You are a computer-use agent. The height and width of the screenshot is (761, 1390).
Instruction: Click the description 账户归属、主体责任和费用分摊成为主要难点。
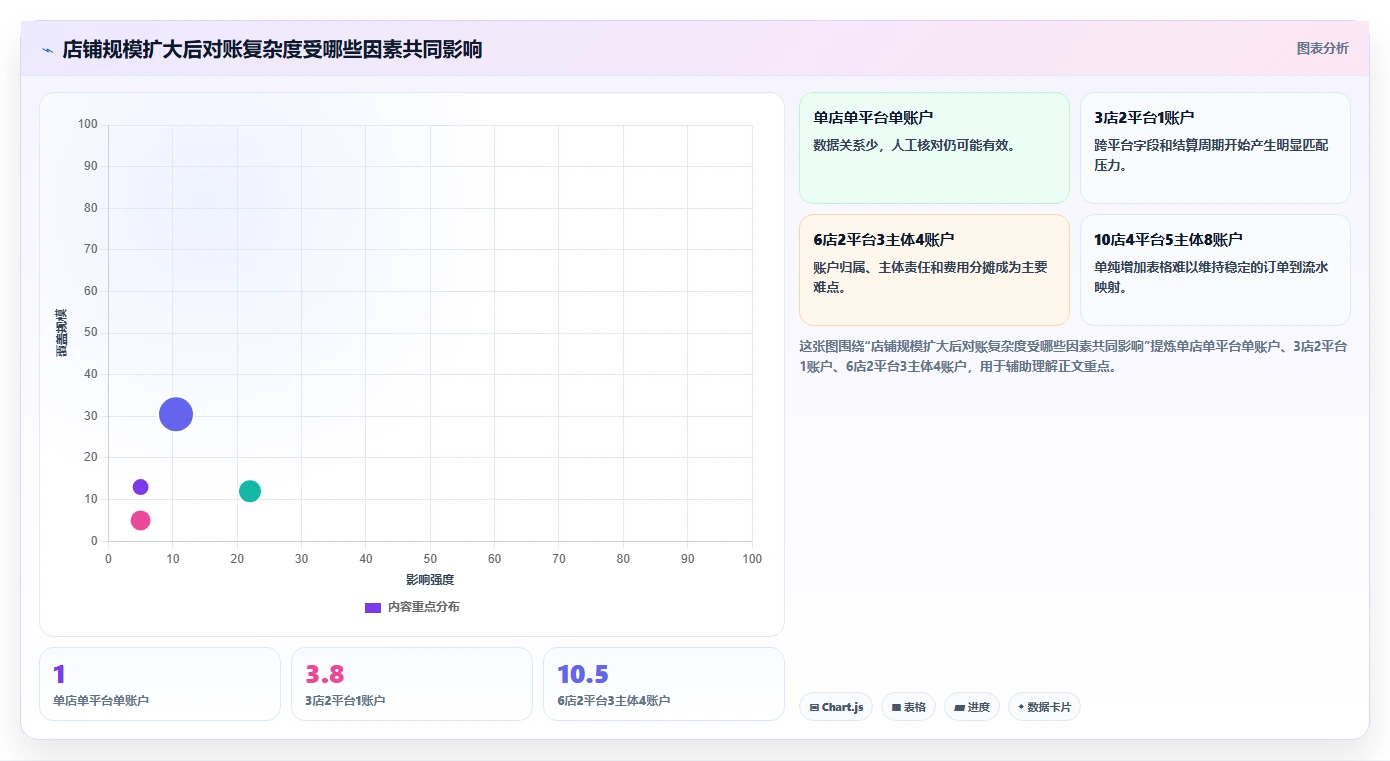pyautogui.click(x=931, y=277)
